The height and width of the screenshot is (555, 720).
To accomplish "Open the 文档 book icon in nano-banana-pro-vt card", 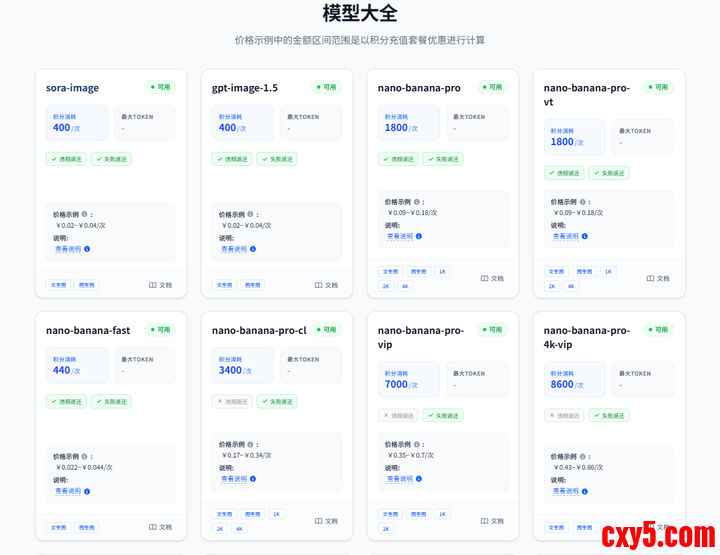I will click(x=650, y=279).
